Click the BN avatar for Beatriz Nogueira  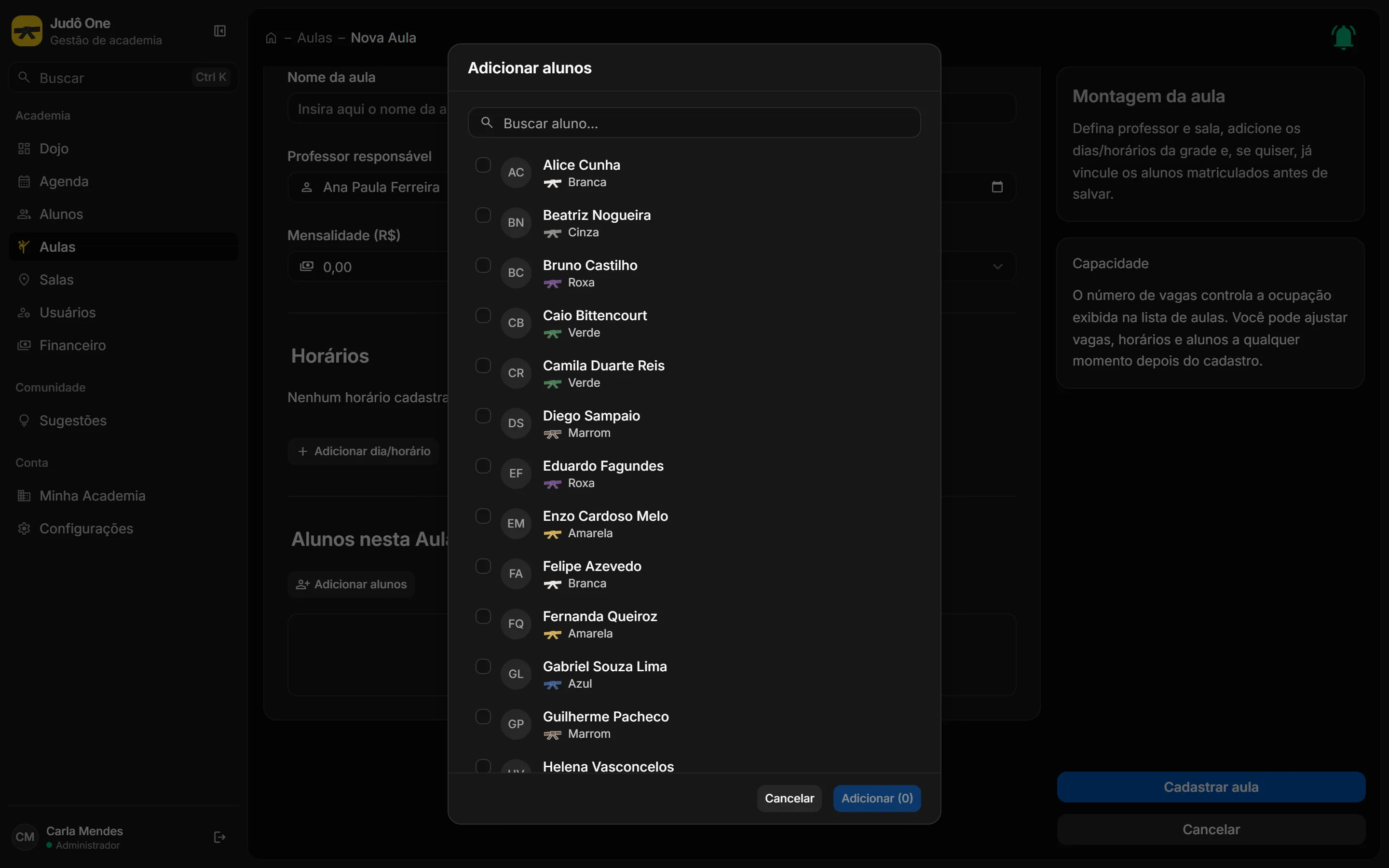516,223
